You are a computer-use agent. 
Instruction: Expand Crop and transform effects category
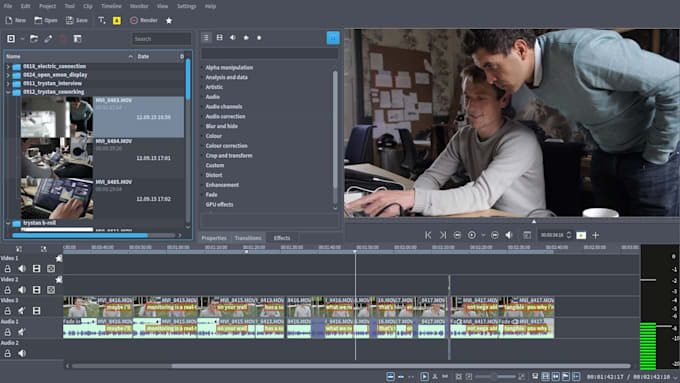229,156
